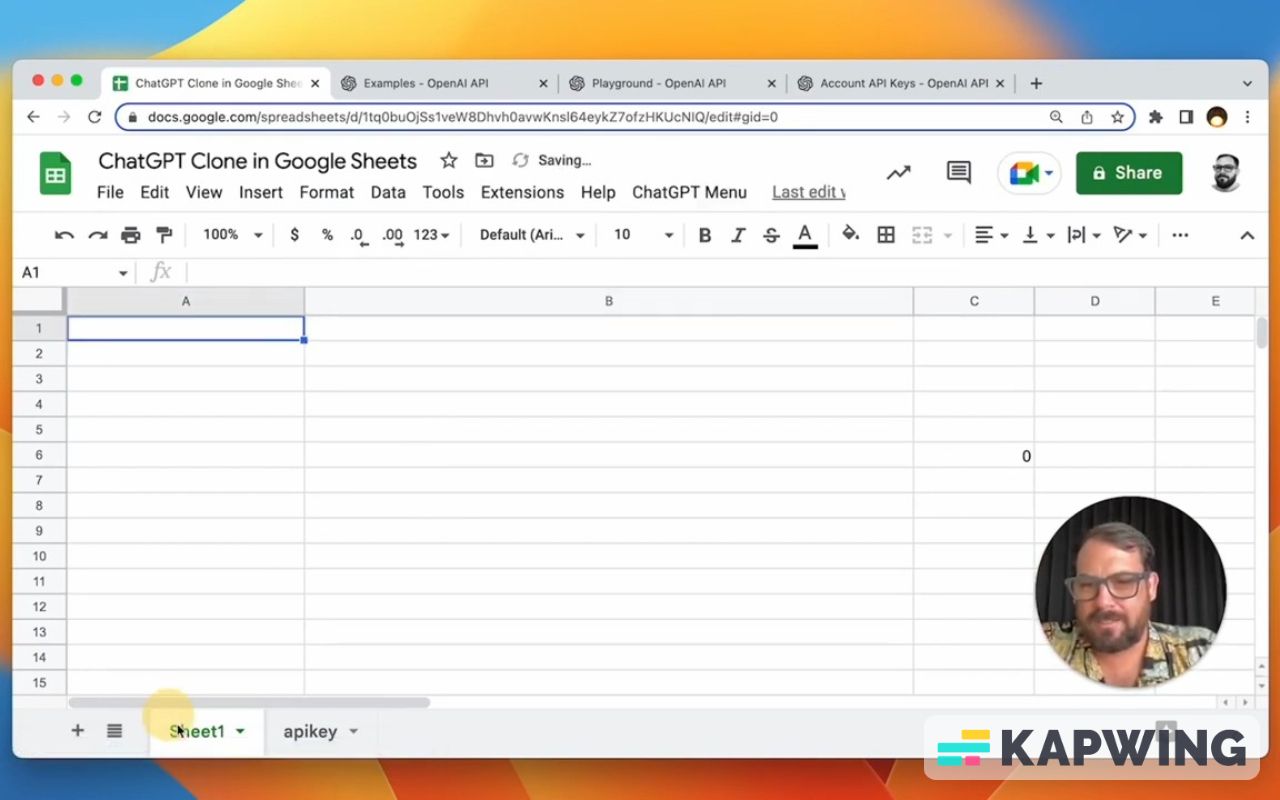The height and width of the screenshot is (800, 1280).
Task: Decrease decimal places icon
Action: (359, 235)
